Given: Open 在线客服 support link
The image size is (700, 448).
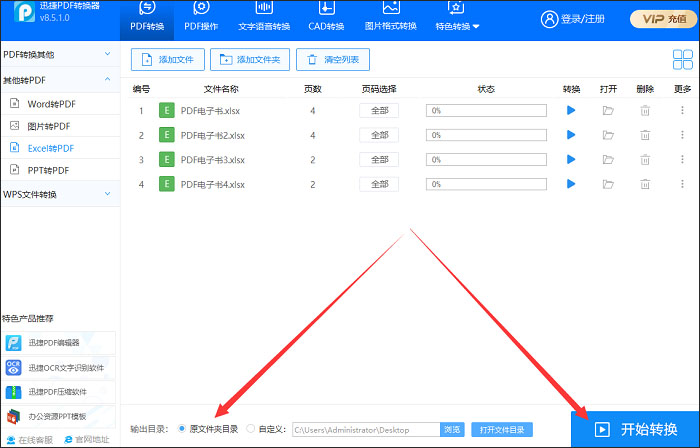Looking at the screenshot, I should pyautogui.click(x=31, y=440).
